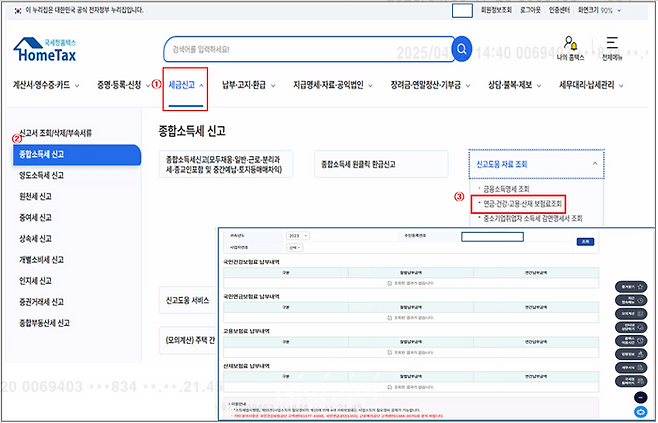Collapse the 신고도움 자료 조회 expander
658x423 pixels.
tap(536, 164)
